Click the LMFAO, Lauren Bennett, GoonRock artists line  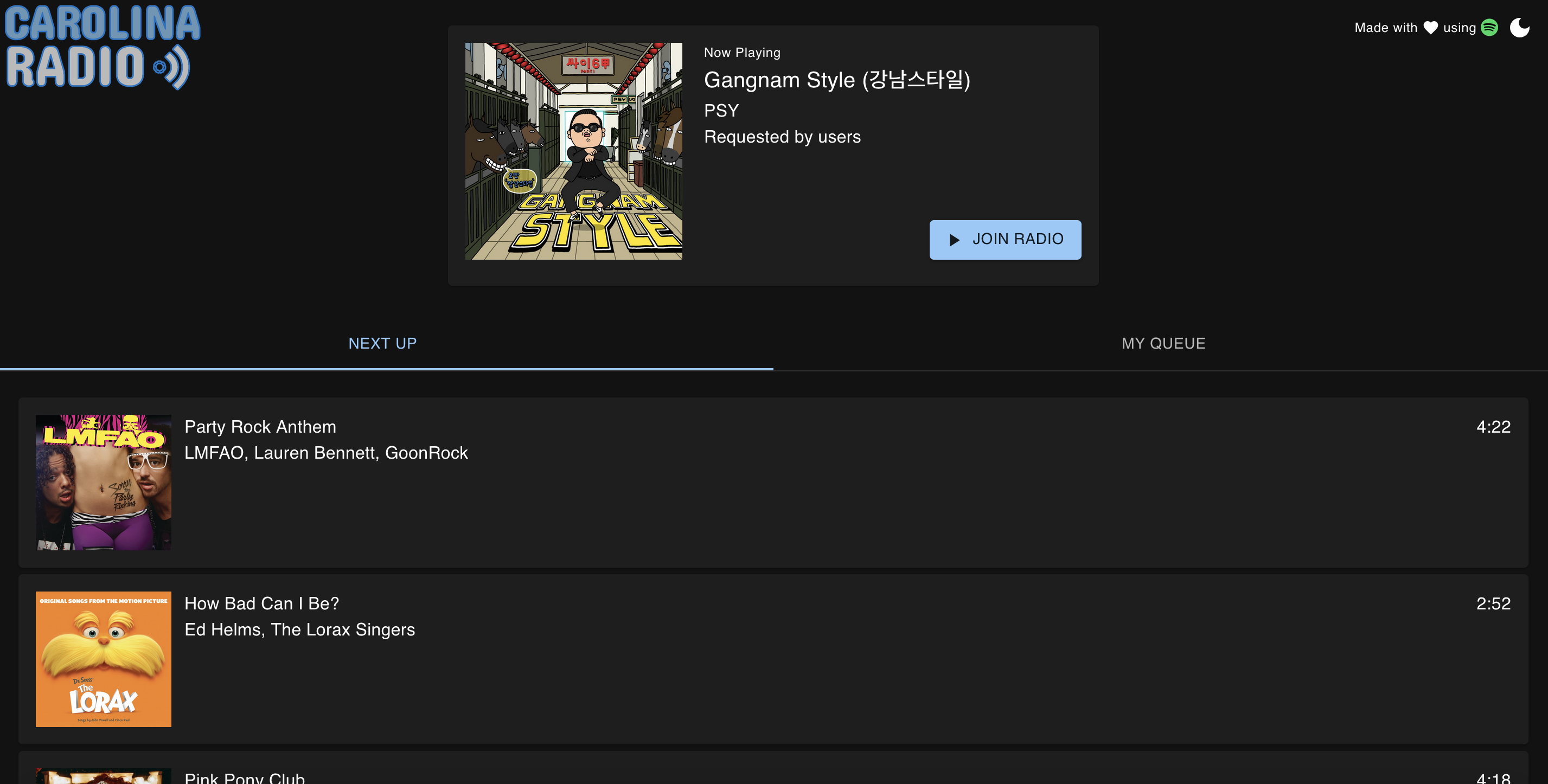tap(325, 452)
